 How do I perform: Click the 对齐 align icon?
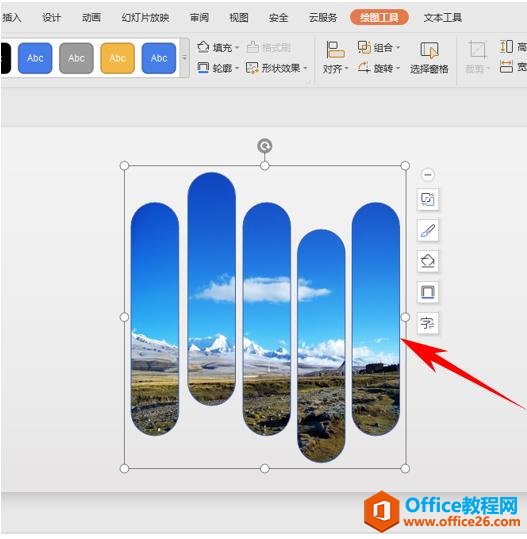click(x=335, y=51)
